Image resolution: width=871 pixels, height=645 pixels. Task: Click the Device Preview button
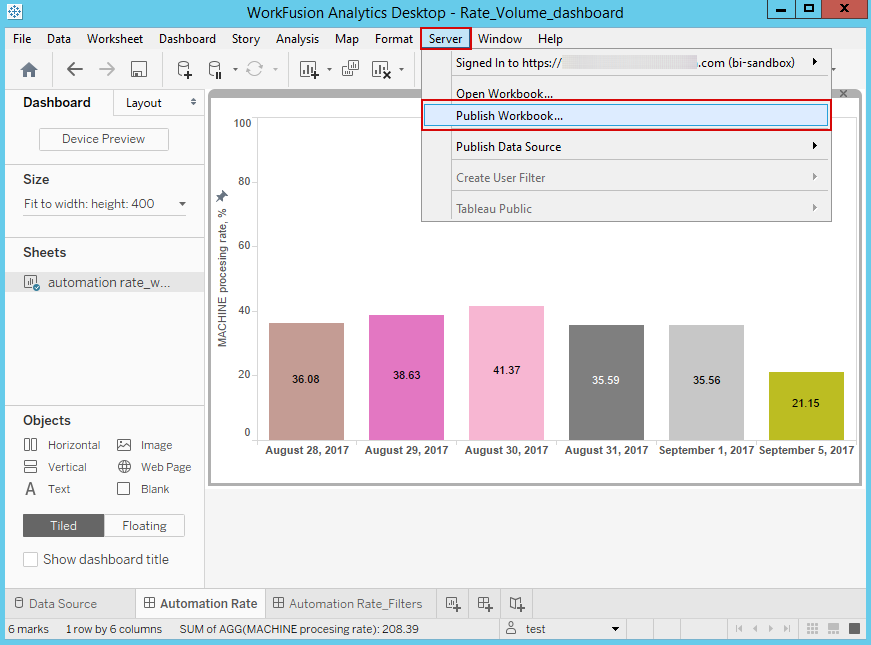(x=104, y=139)
